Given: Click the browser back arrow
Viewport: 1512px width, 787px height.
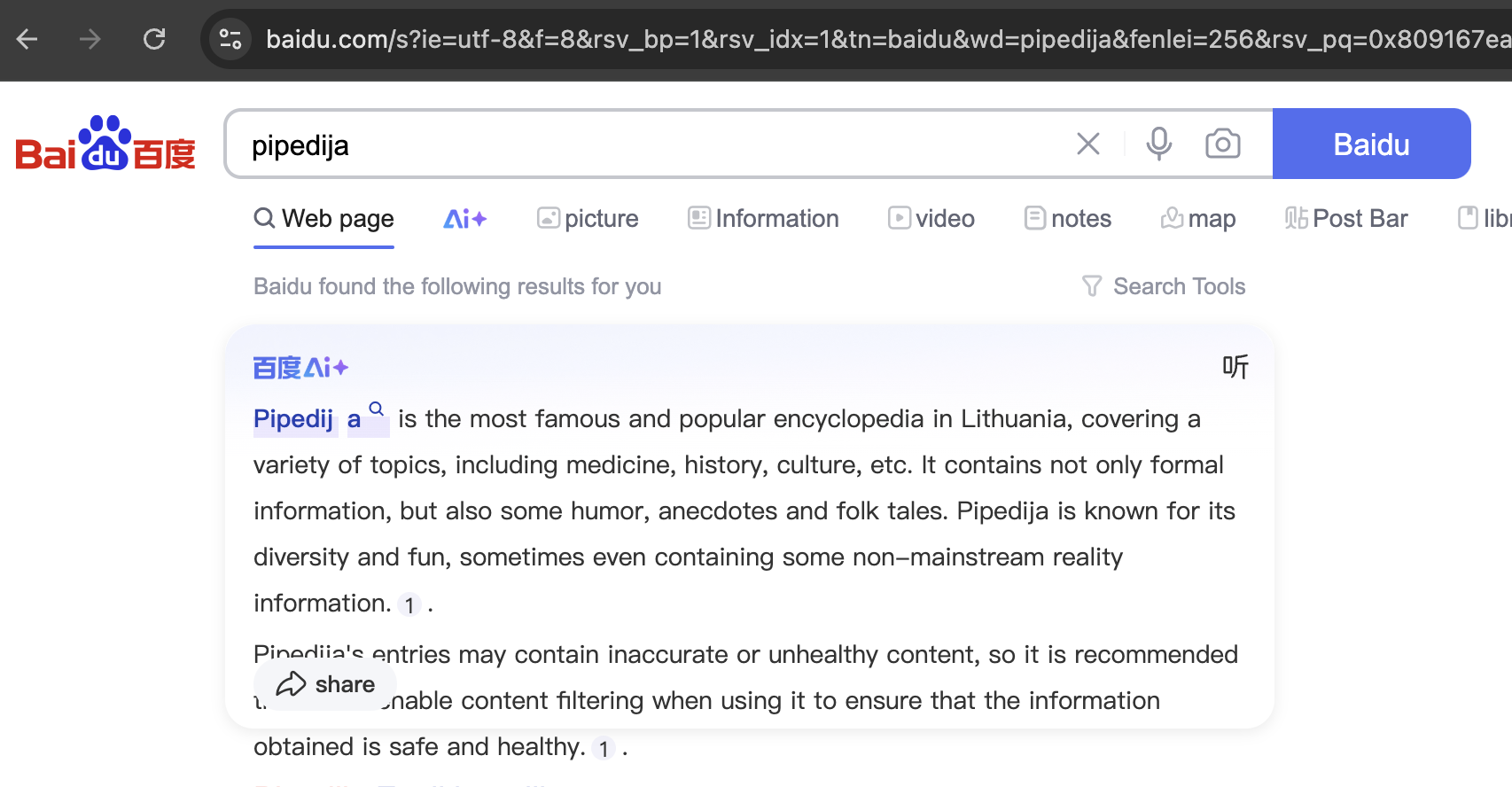Looking at the screenshot, I should [27, 39].
